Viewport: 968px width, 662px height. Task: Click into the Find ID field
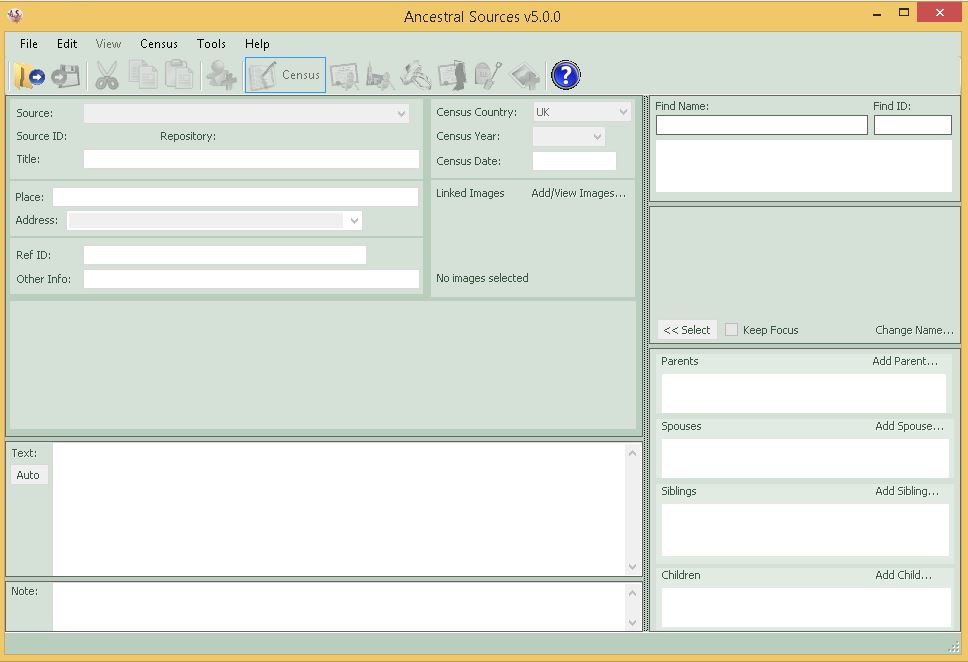(x=912, y=125)
